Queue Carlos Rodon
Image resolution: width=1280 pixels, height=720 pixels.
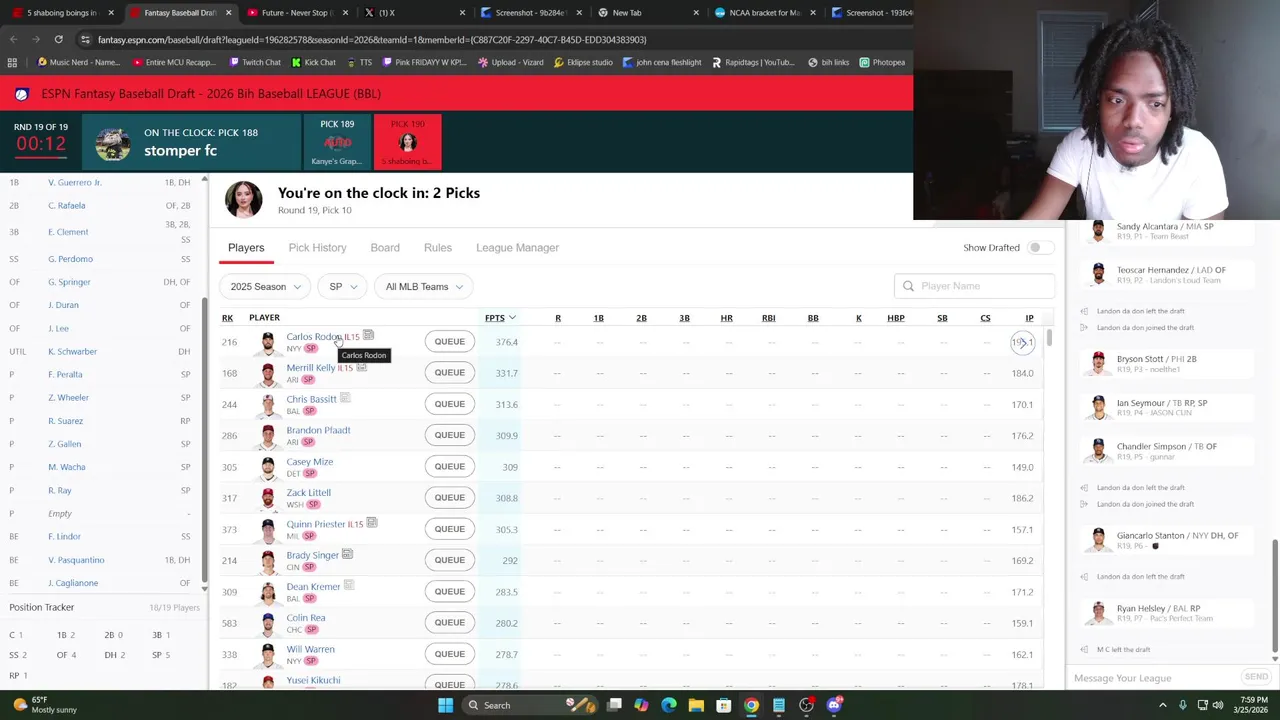(x=449, y=342)
